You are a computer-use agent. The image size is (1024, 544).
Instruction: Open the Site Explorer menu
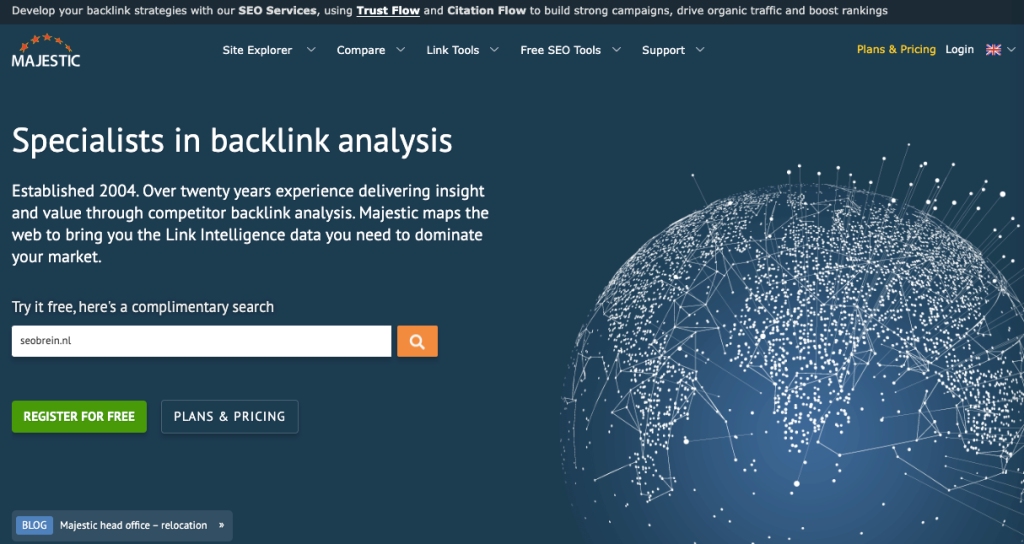pos(257,50)
